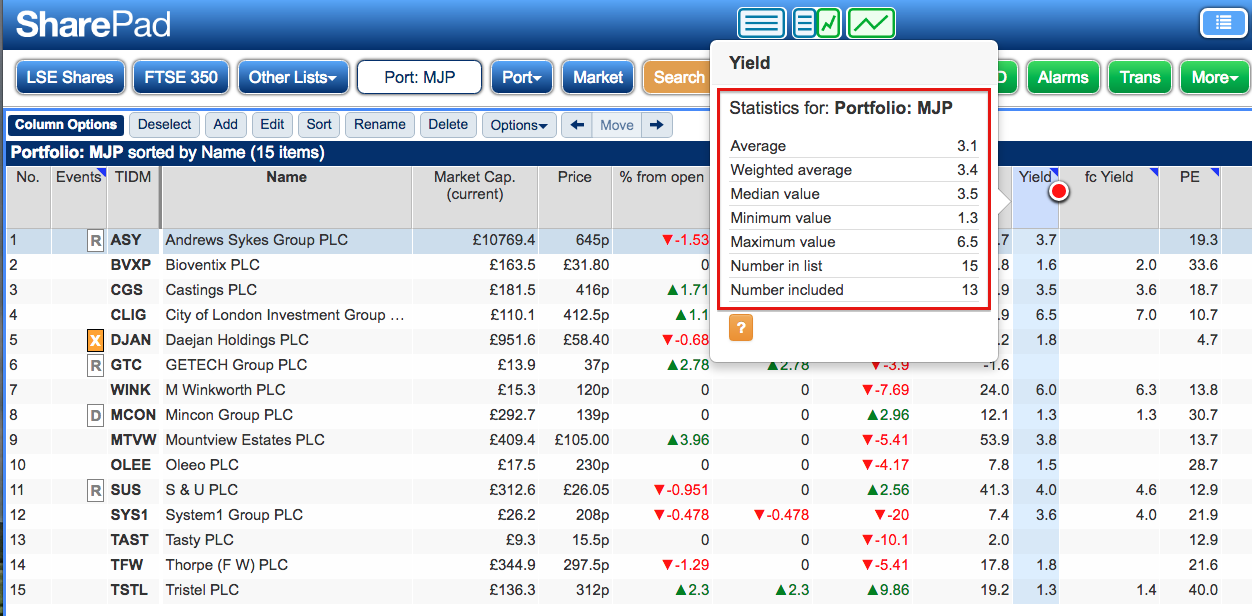This screenshot has width=1252, height=616.
Task: Click the Column Options button
Action: [66, 125]
